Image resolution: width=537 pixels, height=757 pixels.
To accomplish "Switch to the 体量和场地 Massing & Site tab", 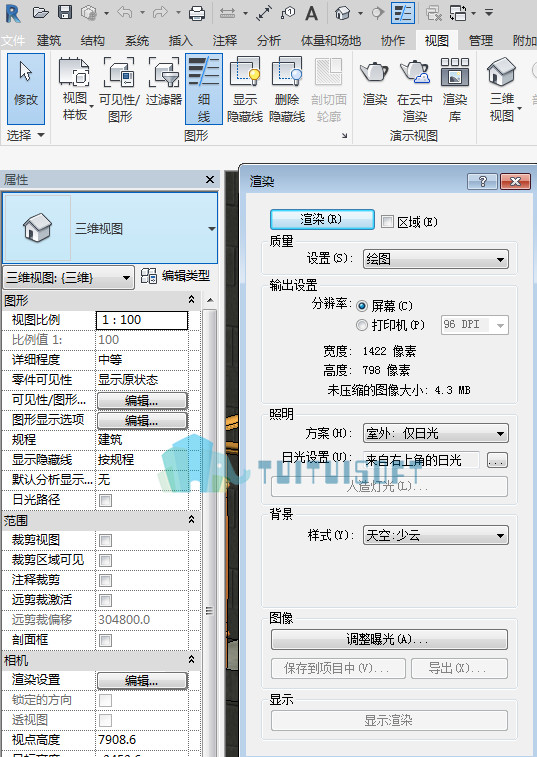I will pos(331,41).
